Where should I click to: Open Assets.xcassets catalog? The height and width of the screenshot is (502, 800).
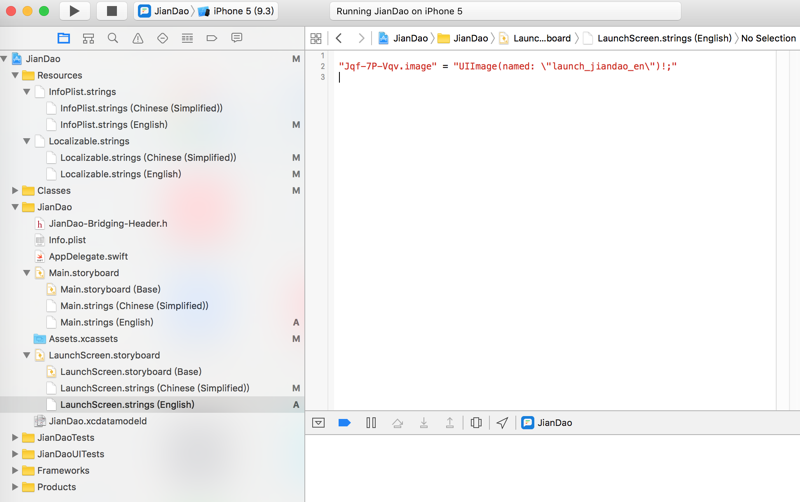click(x=83, y=339)
